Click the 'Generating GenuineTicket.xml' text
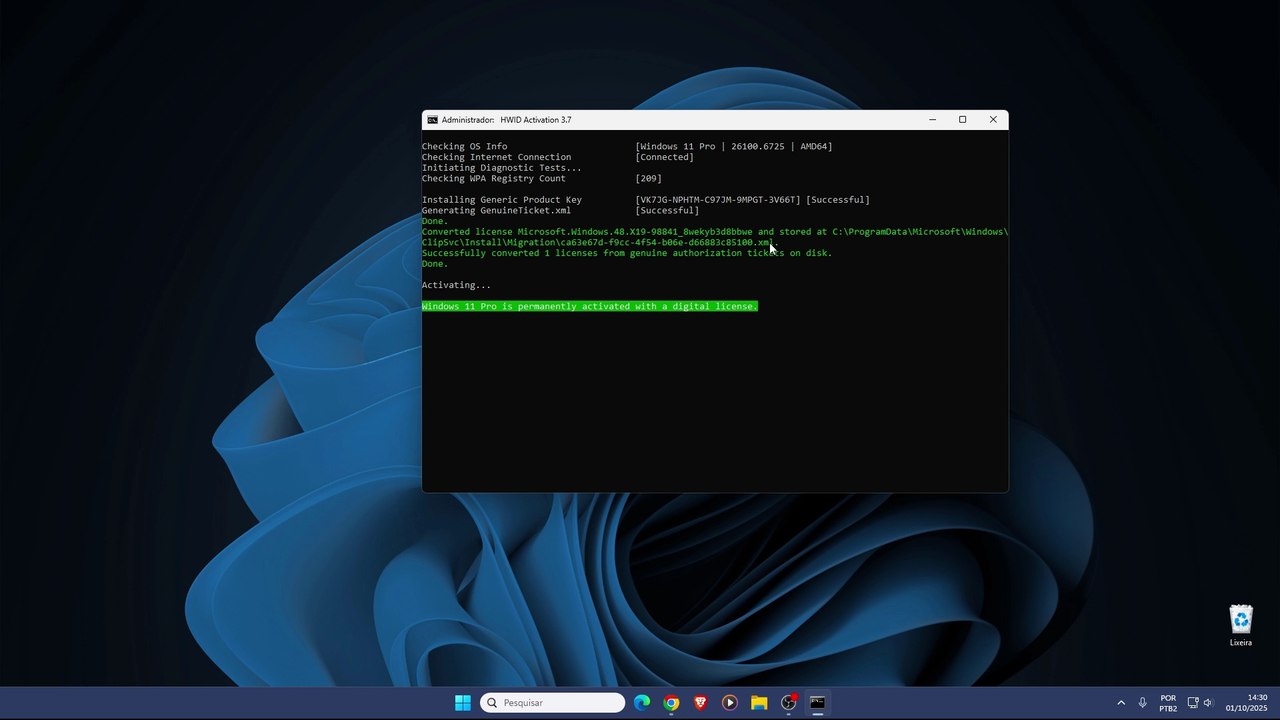The height and width of the screenshot is (720, 1280). click(496, 211)
